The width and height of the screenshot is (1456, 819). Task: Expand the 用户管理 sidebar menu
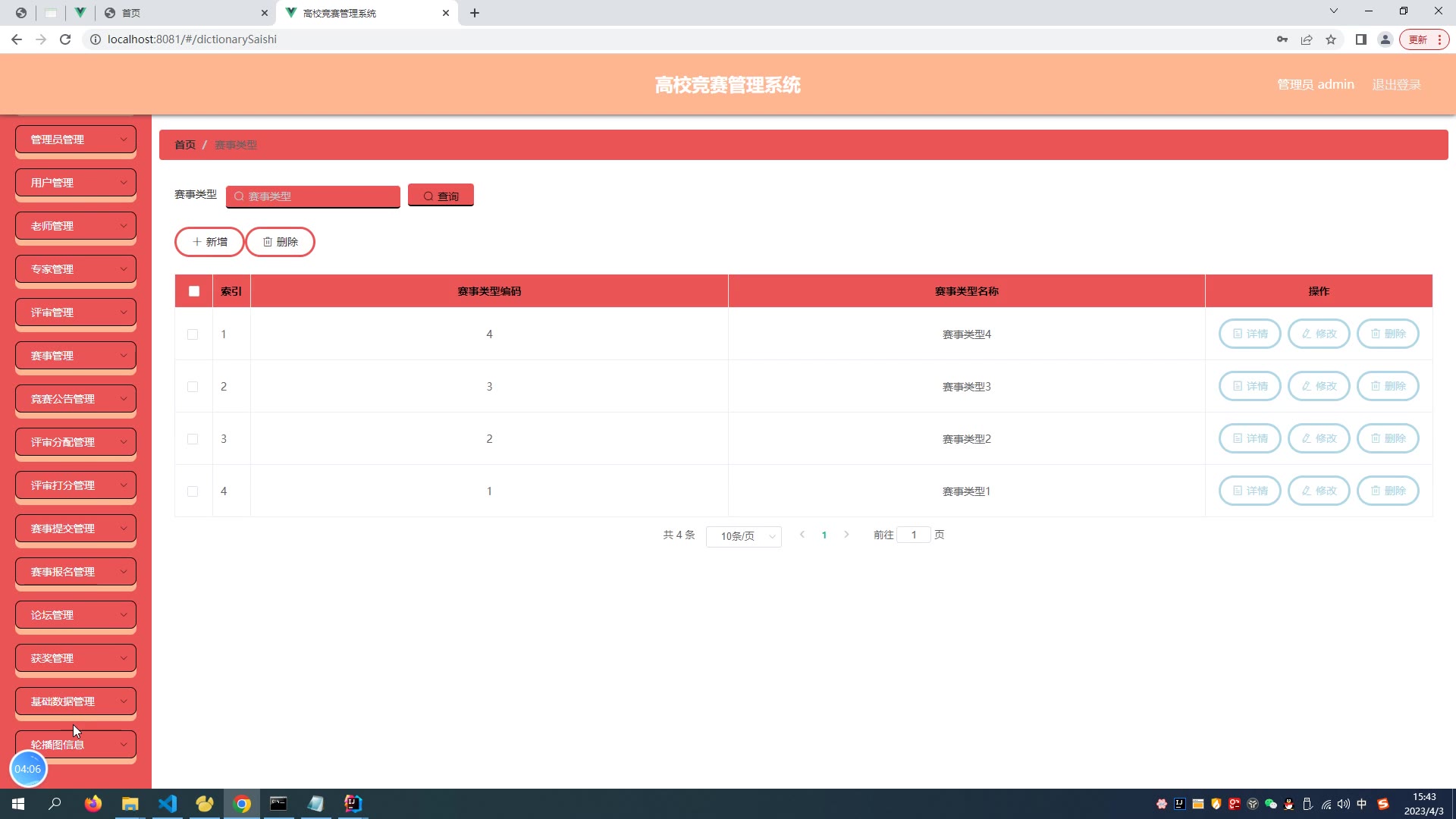(76, 183)
